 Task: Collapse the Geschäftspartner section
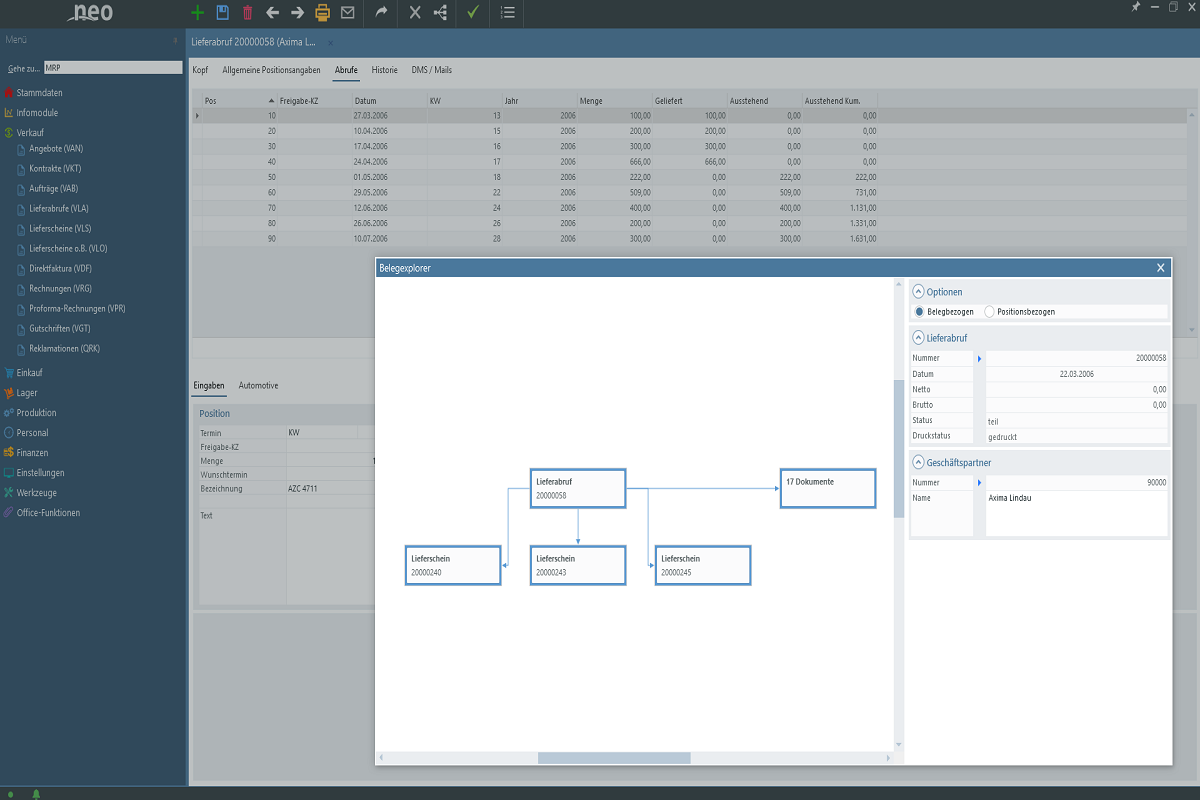point(918,463)
